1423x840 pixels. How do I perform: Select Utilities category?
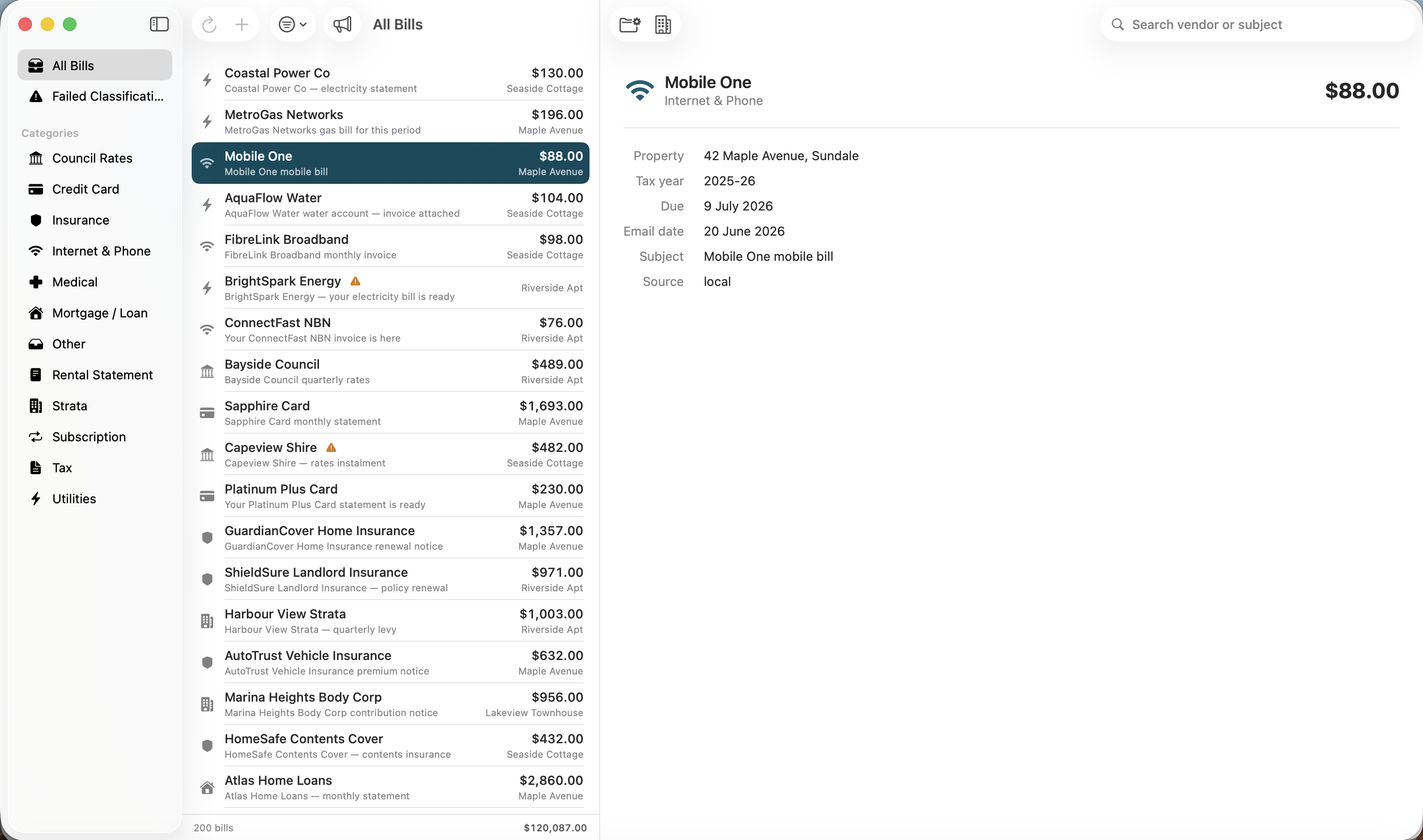point(94,499)
